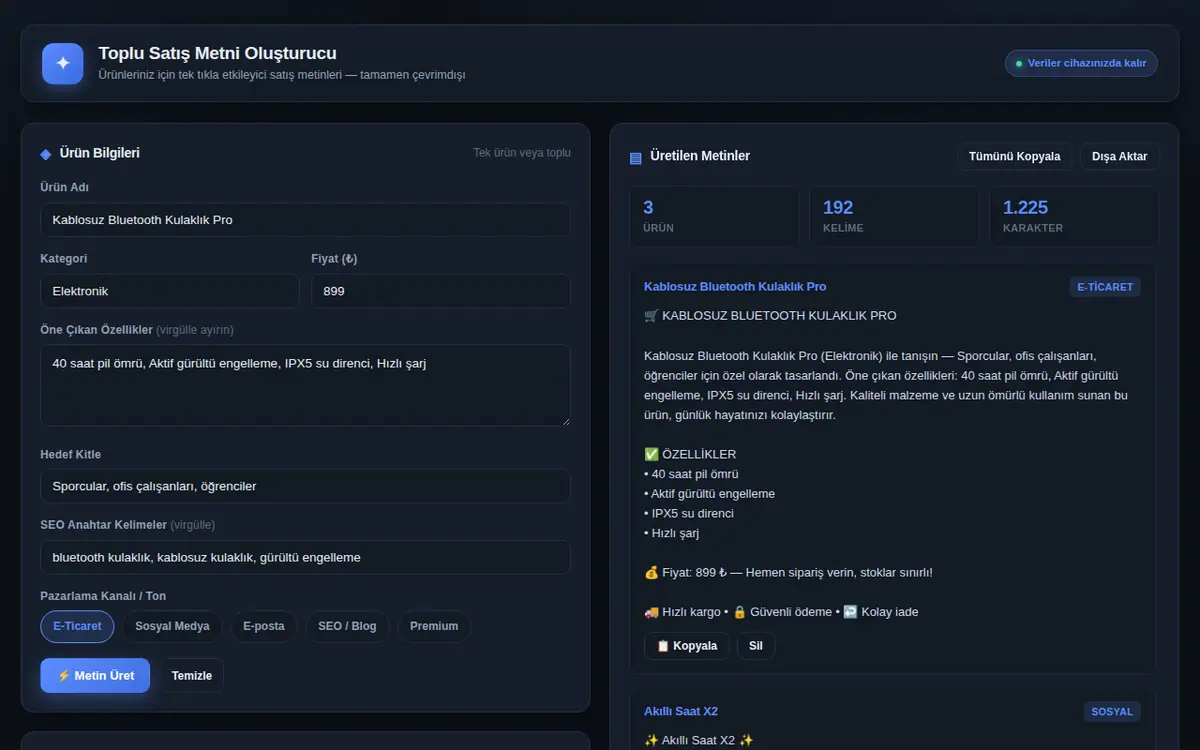Select the SEO / Blog tone chip

pos(347,626)
